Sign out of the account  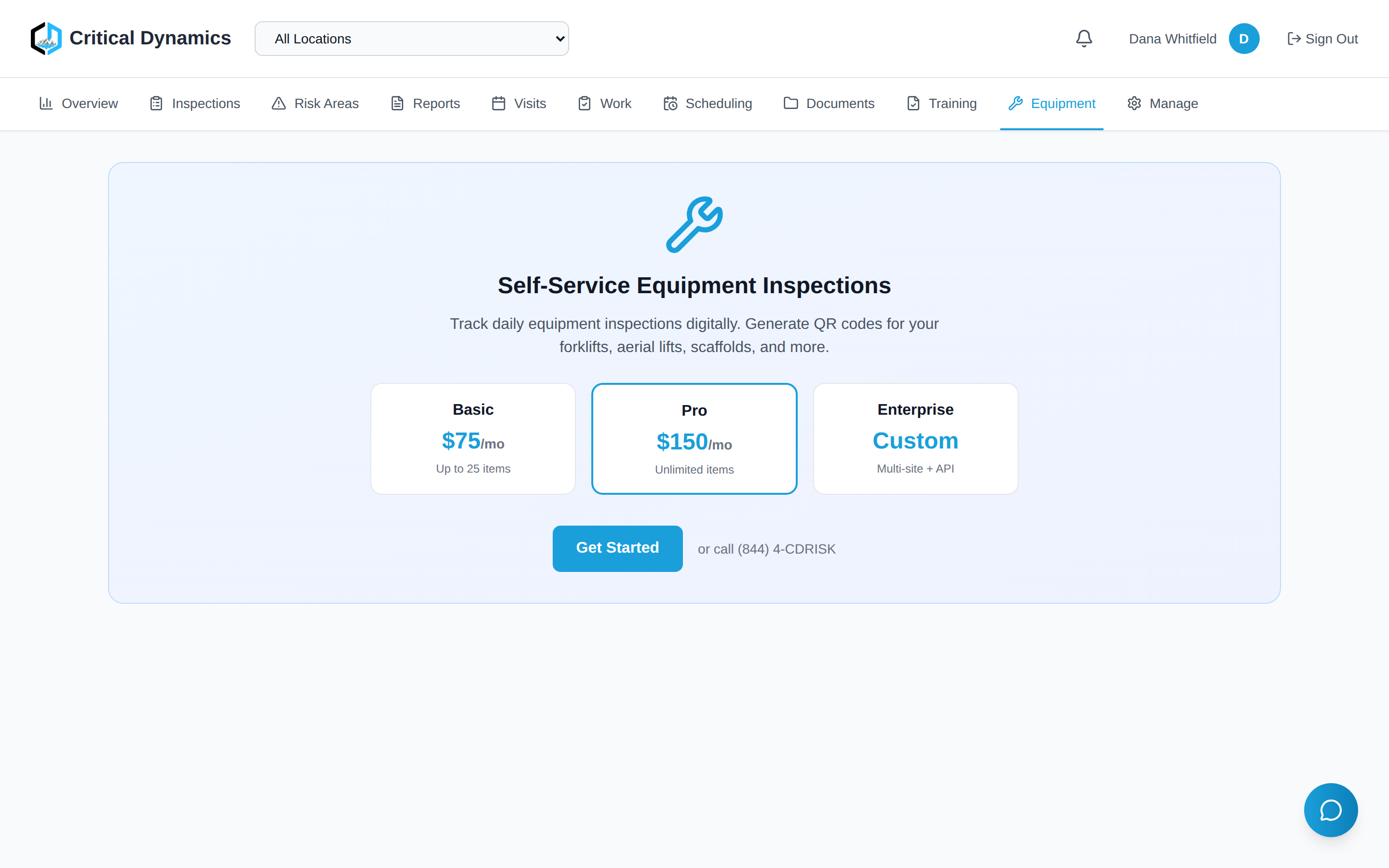tap(1322, 39)
